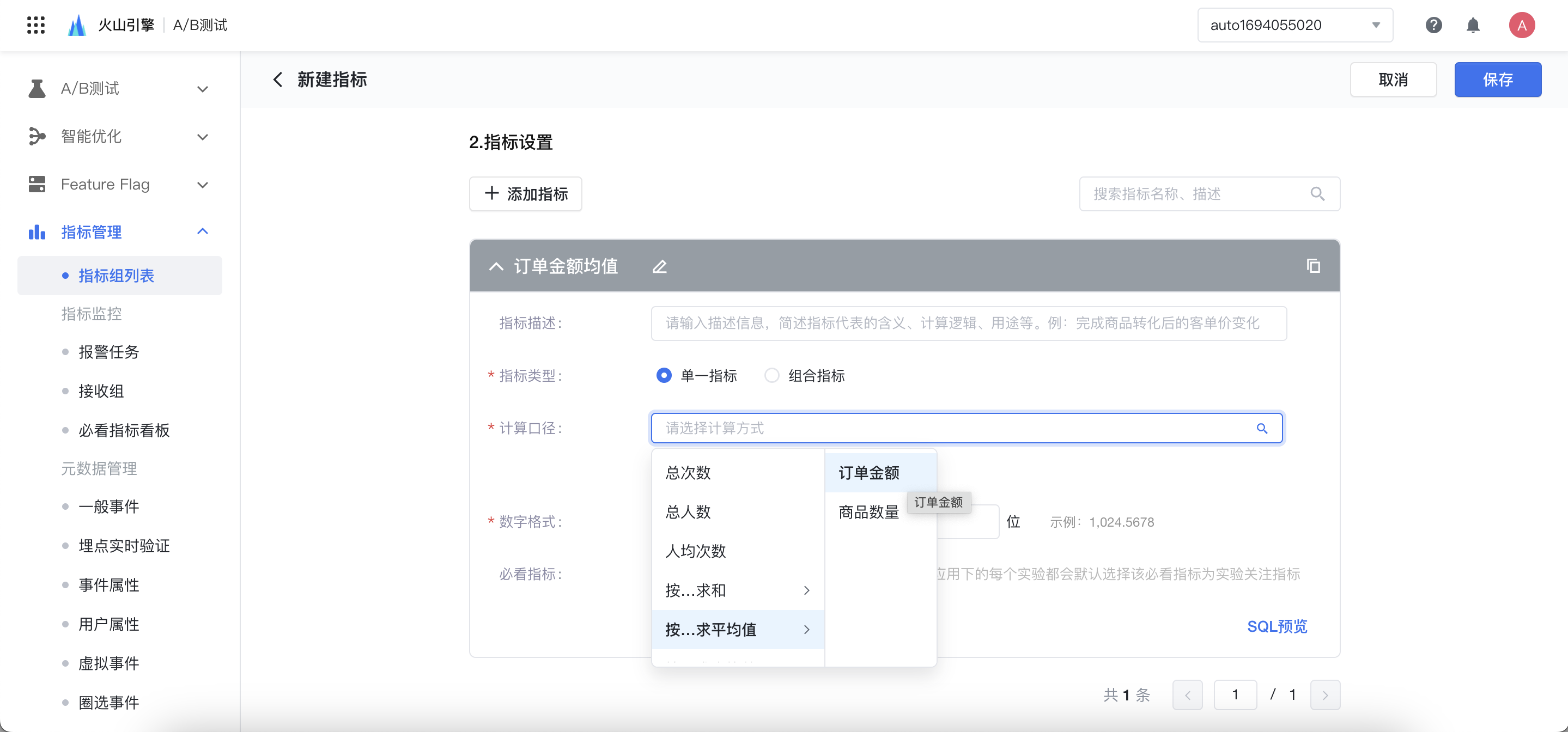Click the A/B测试 product name in header
This screenshot has width=1568, height=732.
click(199, 25)
